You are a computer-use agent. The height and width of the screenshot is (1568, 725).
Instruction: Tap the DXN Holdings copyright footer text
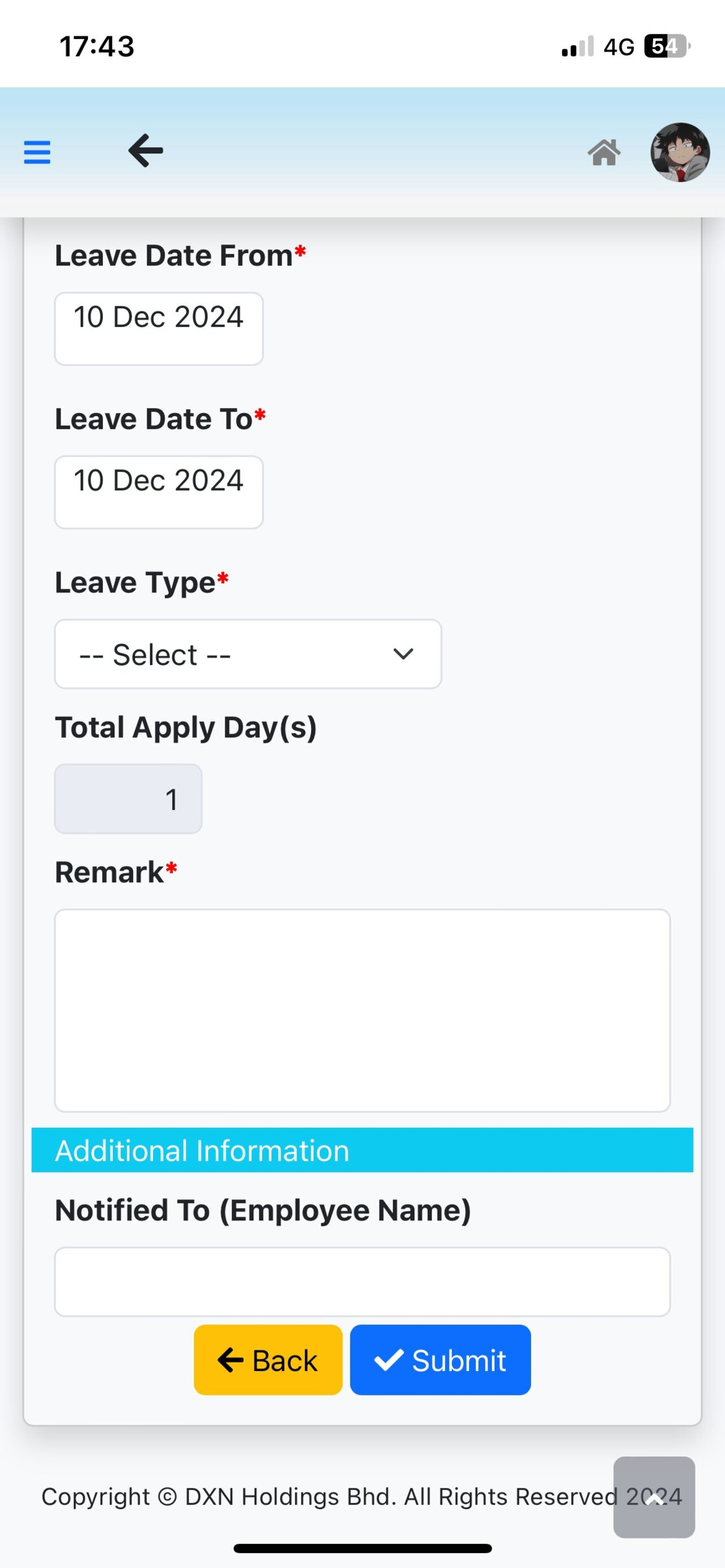point(361,1497)
